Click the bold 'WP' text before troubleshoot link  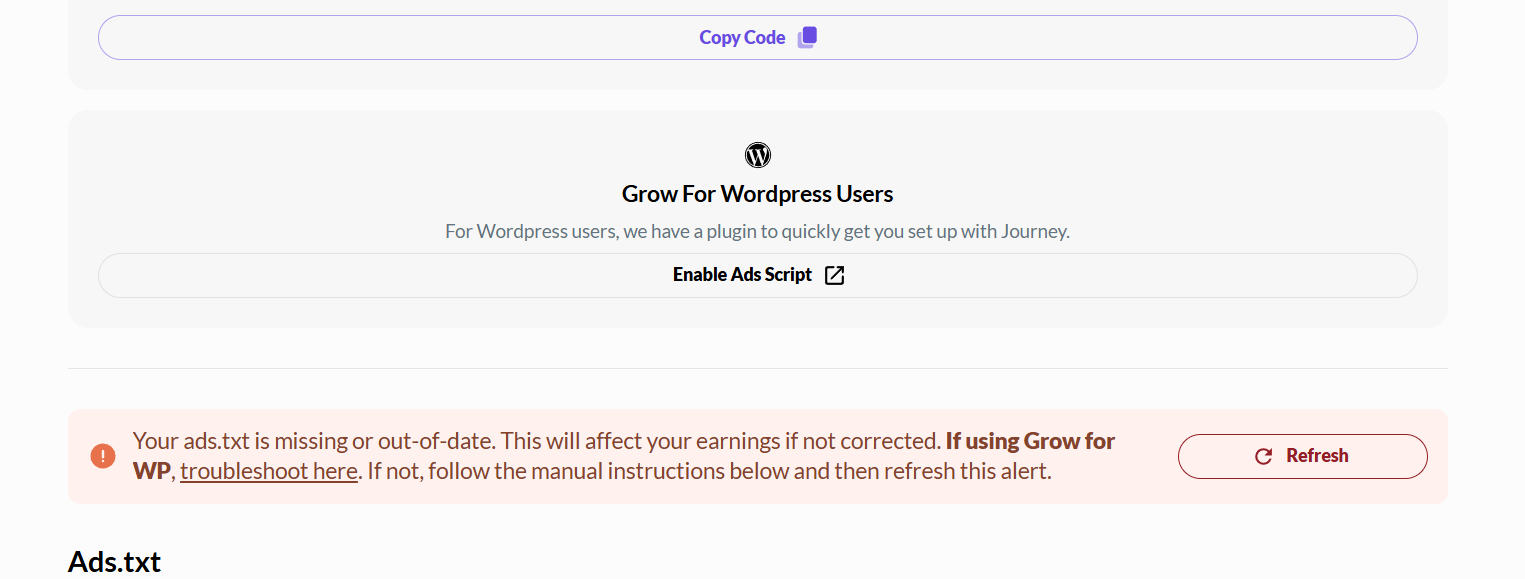pyautogui.click(x=151, y=471)
